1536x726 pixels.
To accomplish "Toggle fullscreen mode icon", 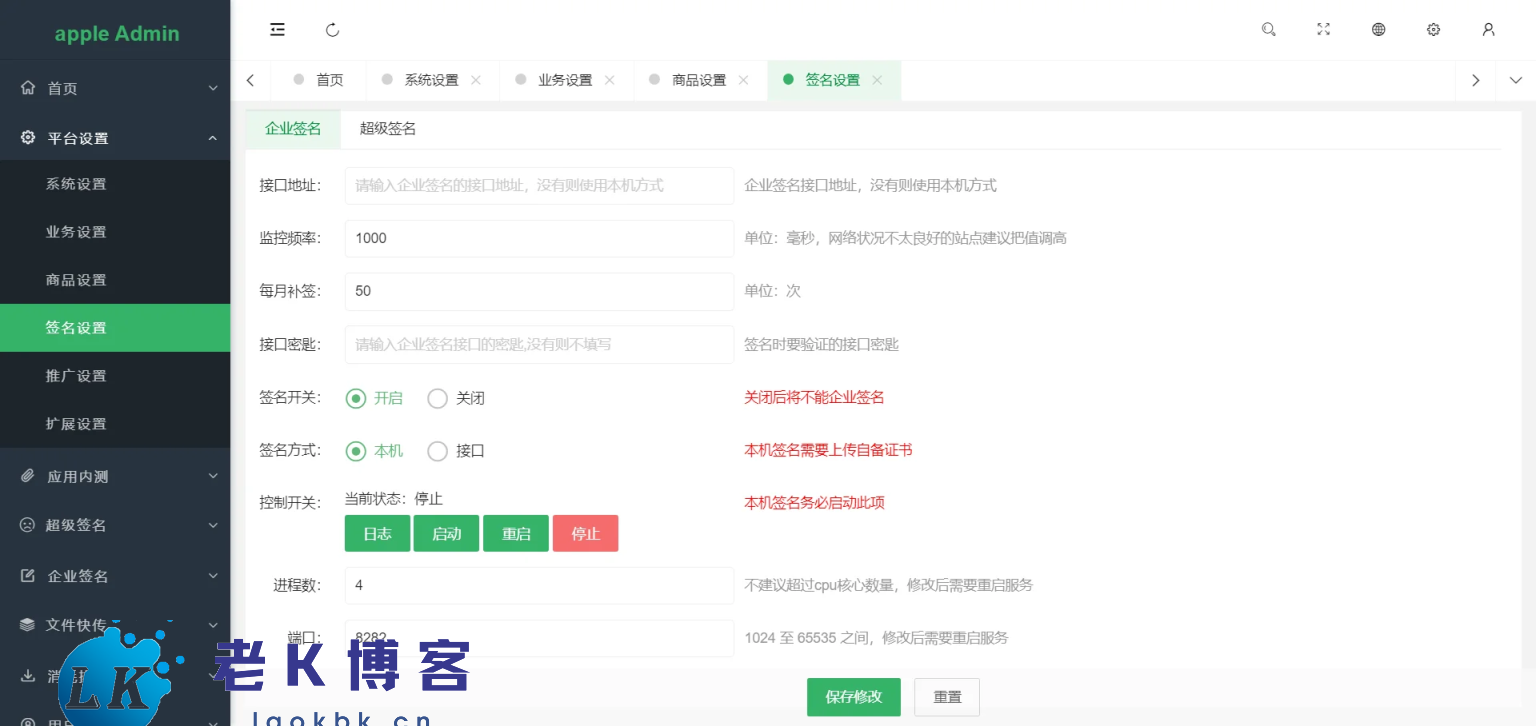I will click(x=1323, y=30).
